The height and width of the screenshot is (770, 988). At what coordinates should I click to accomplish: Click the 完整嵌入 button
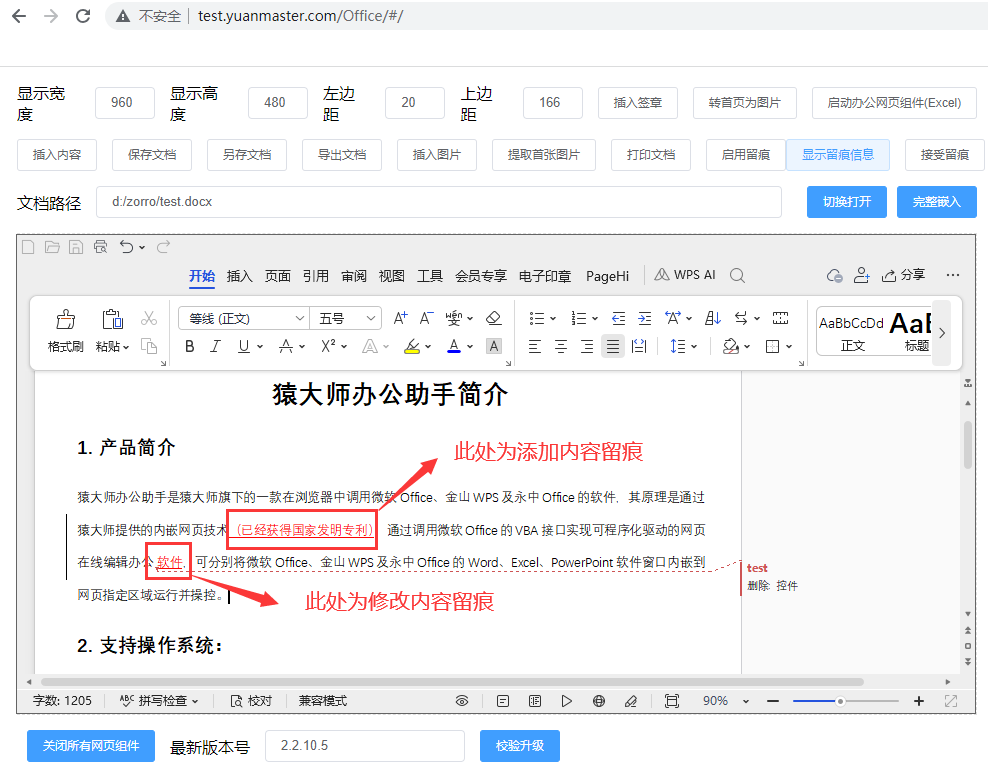pos(937,202)
